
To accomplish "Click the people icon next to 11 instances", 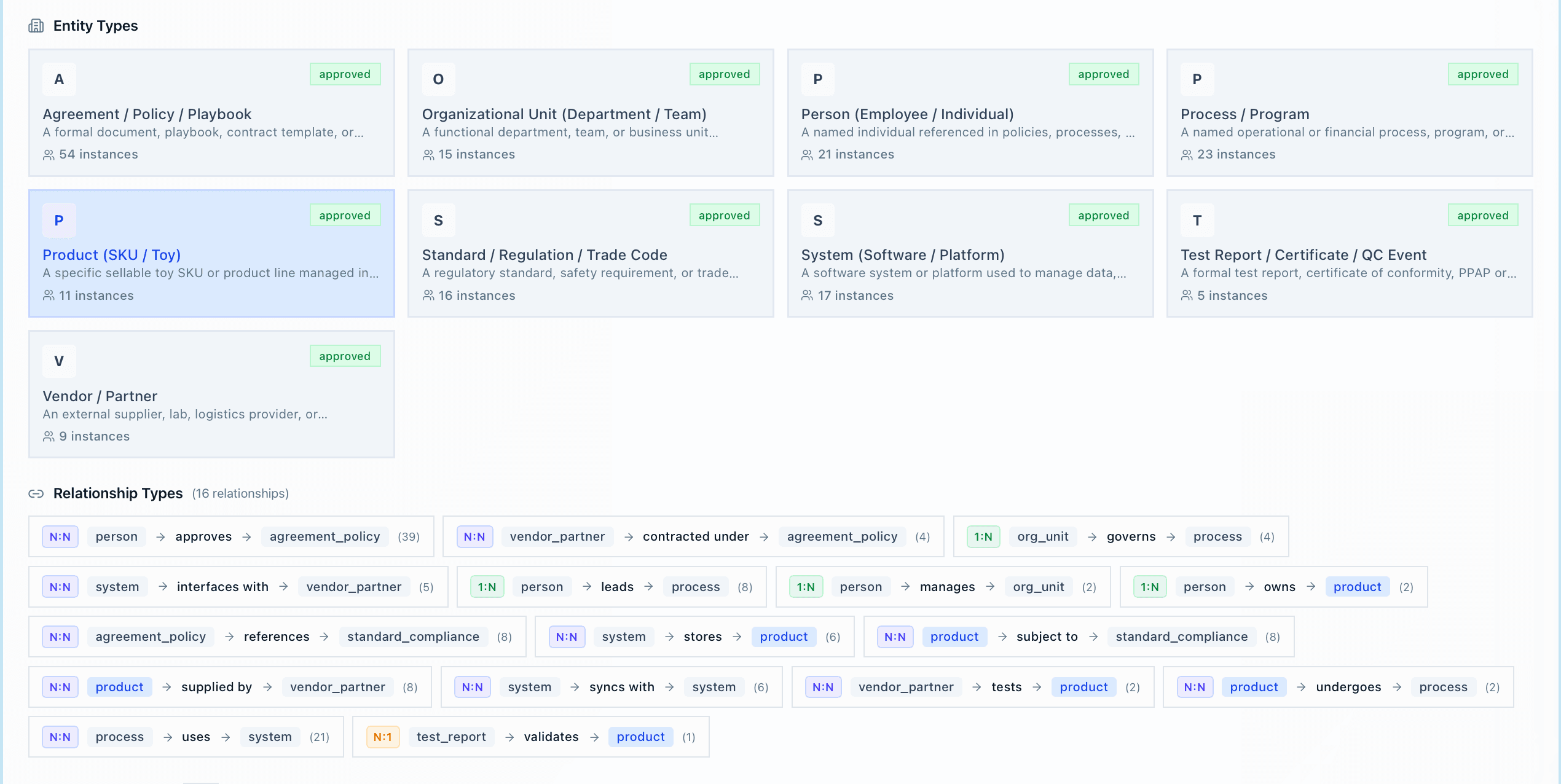I will pos(48,296).
